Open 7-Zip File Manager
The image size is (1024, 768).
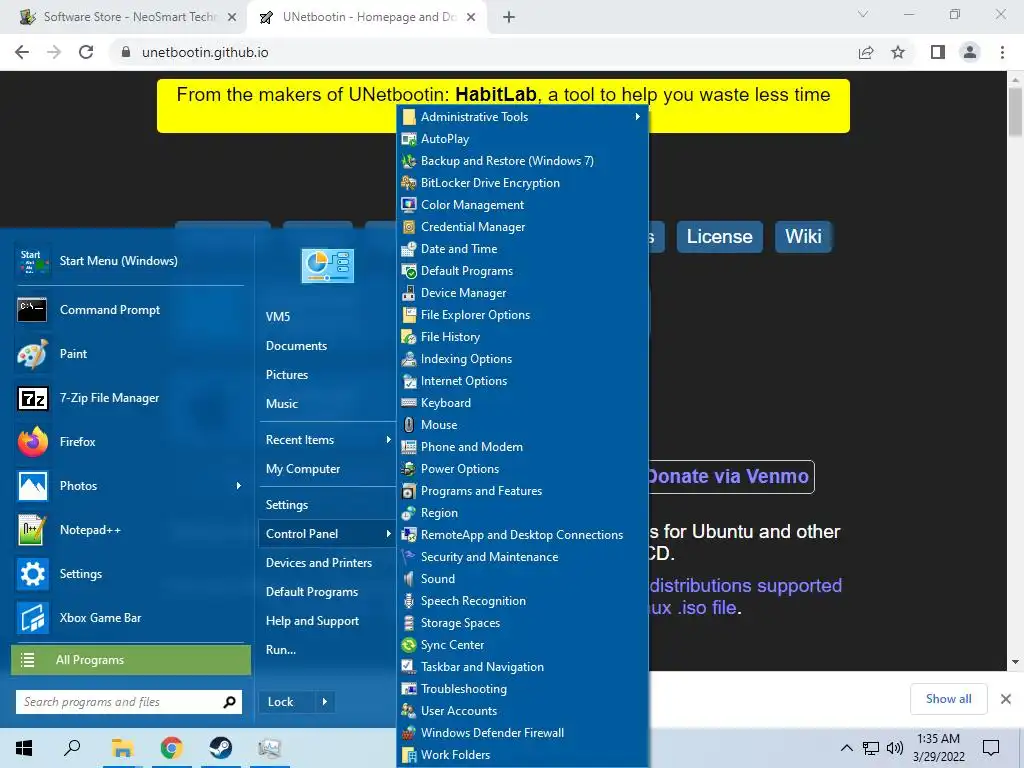point(129,398)
